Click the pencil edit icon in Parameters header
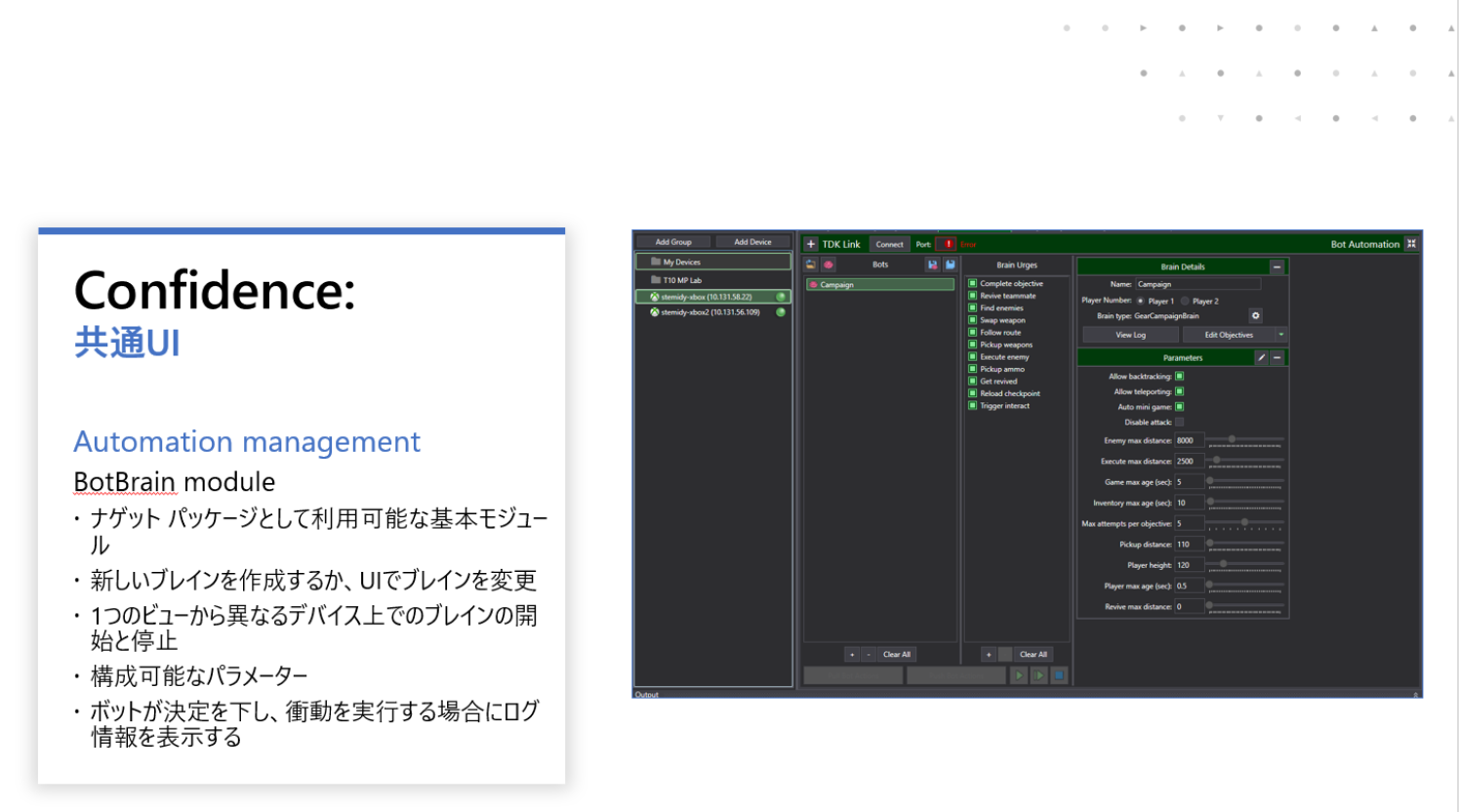The width and height of the screenshot is (1459, 812). [x=1261, y=358]
